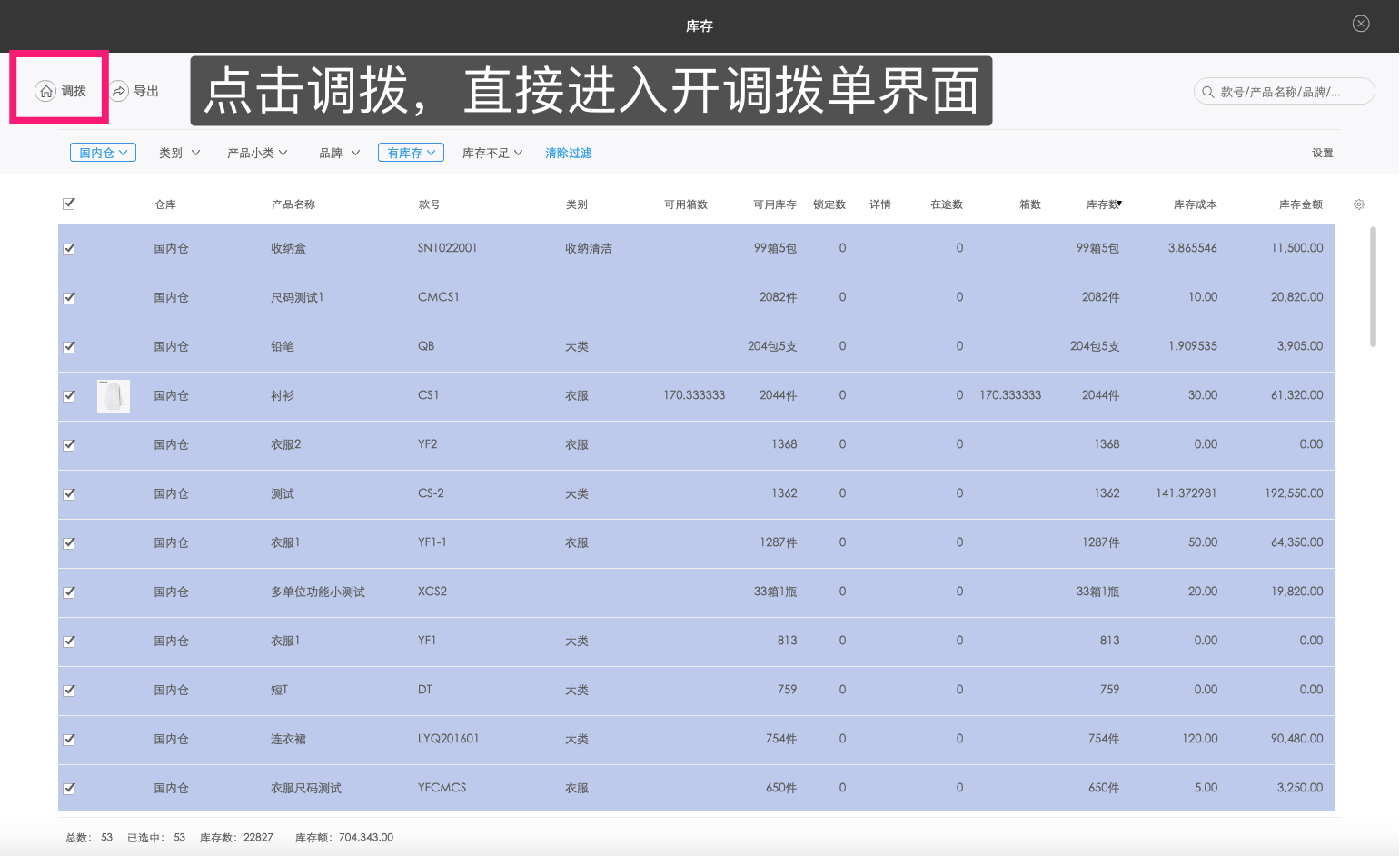Image resolution: width=1400 pixels, height=856 pixels.
Task: Open the column settings gear icon
Action: pyautogui.click(x=1358, y=204)
